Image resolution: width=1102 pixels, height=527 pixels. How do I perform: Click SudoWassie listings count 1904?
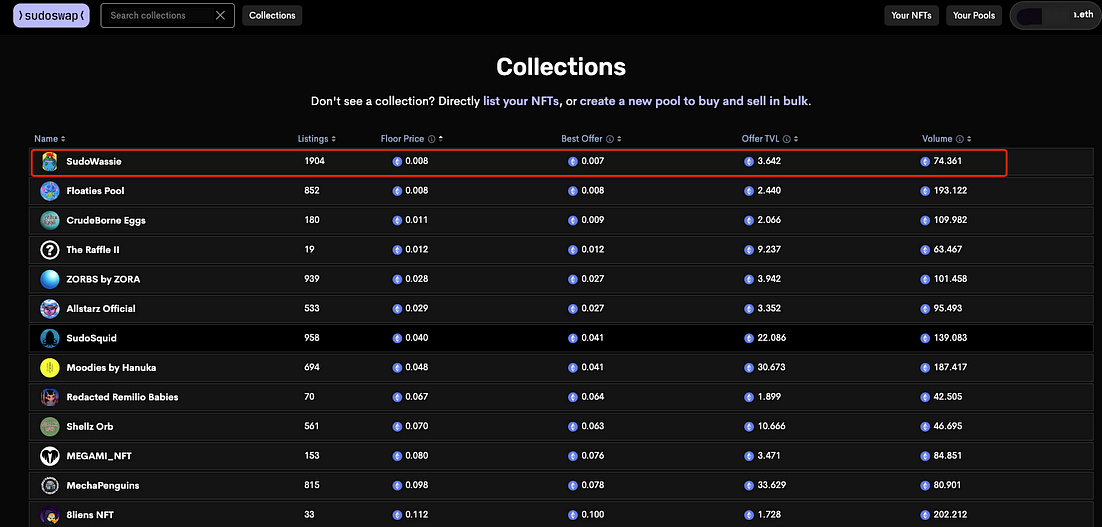(x=315, y=162)
